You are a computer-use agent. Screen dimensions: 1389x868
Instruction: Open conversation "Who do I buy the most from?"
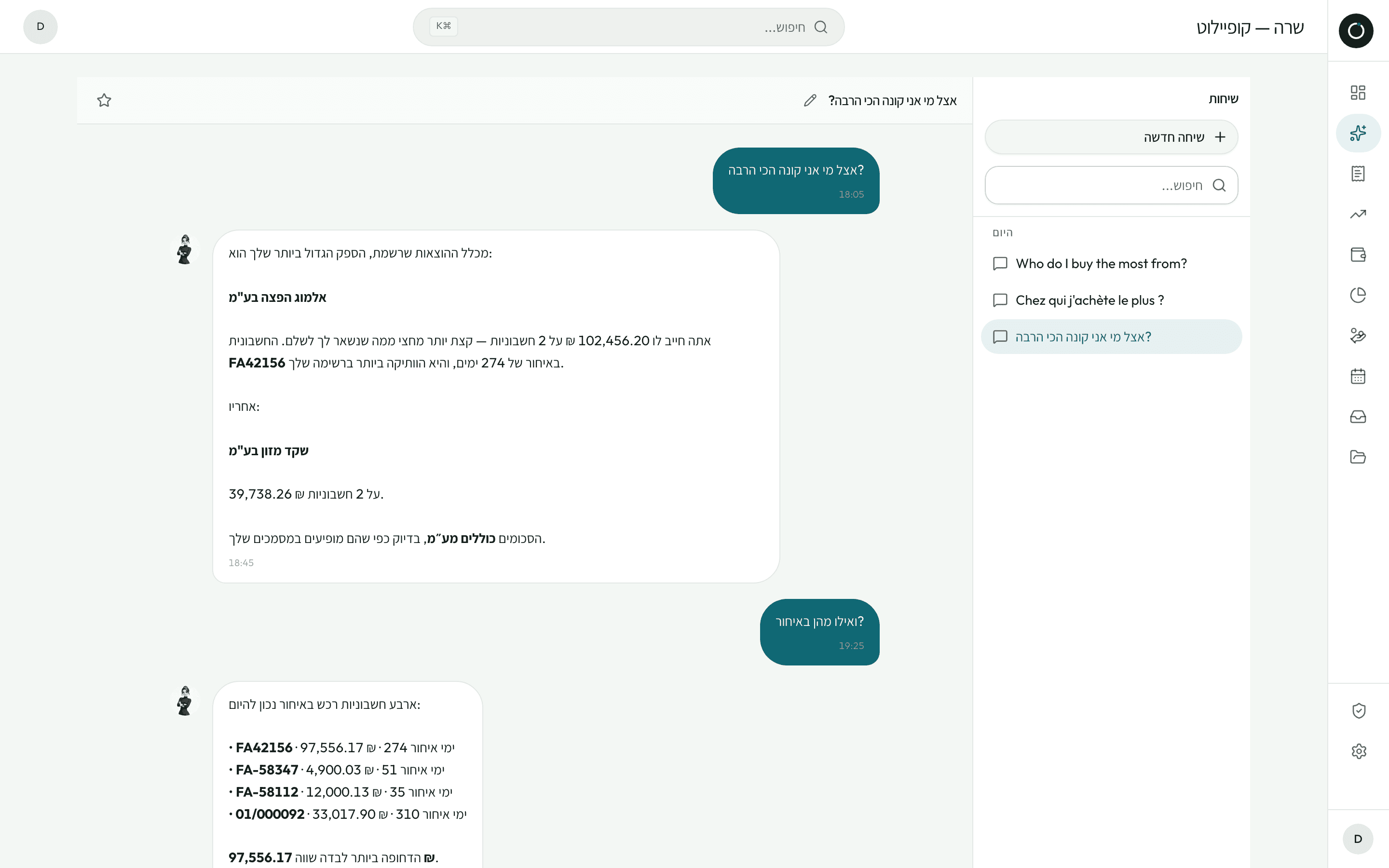1111,263
